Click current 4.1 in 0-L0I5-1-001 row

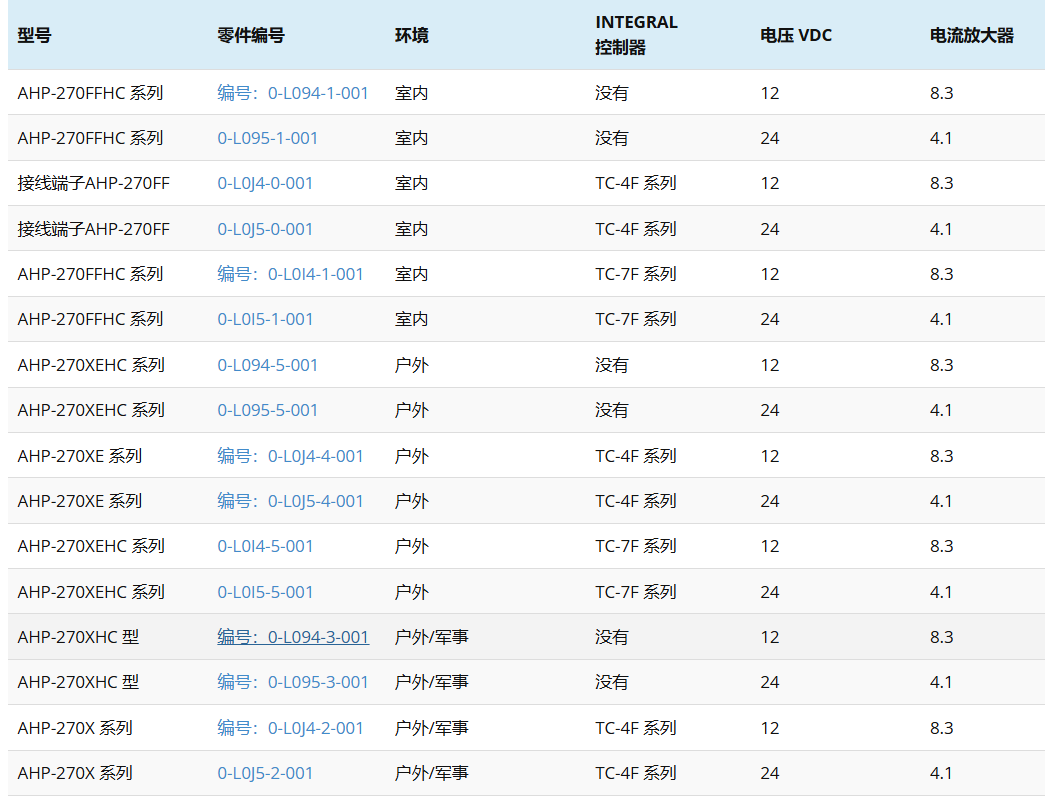click(x=941, y=319)
